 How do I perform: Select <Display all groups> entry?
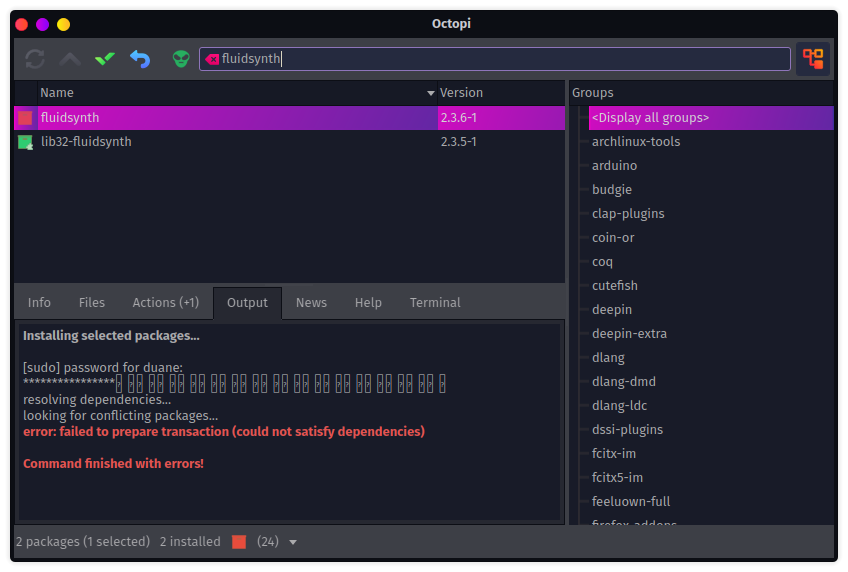click(x=711, y=118)
